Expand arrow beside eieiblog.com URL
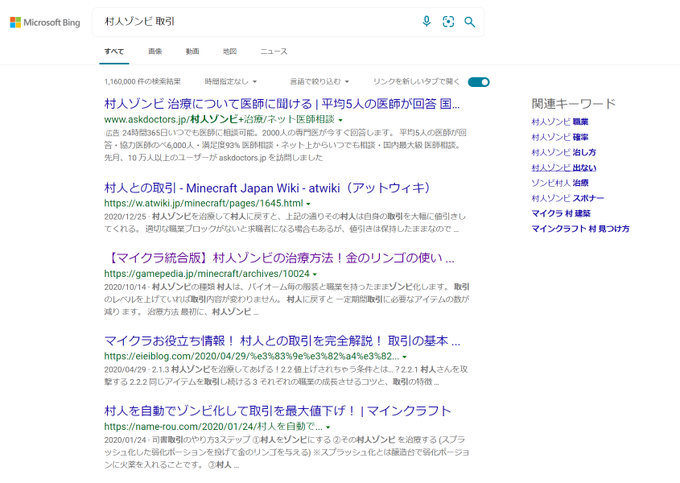 point(405,357)
